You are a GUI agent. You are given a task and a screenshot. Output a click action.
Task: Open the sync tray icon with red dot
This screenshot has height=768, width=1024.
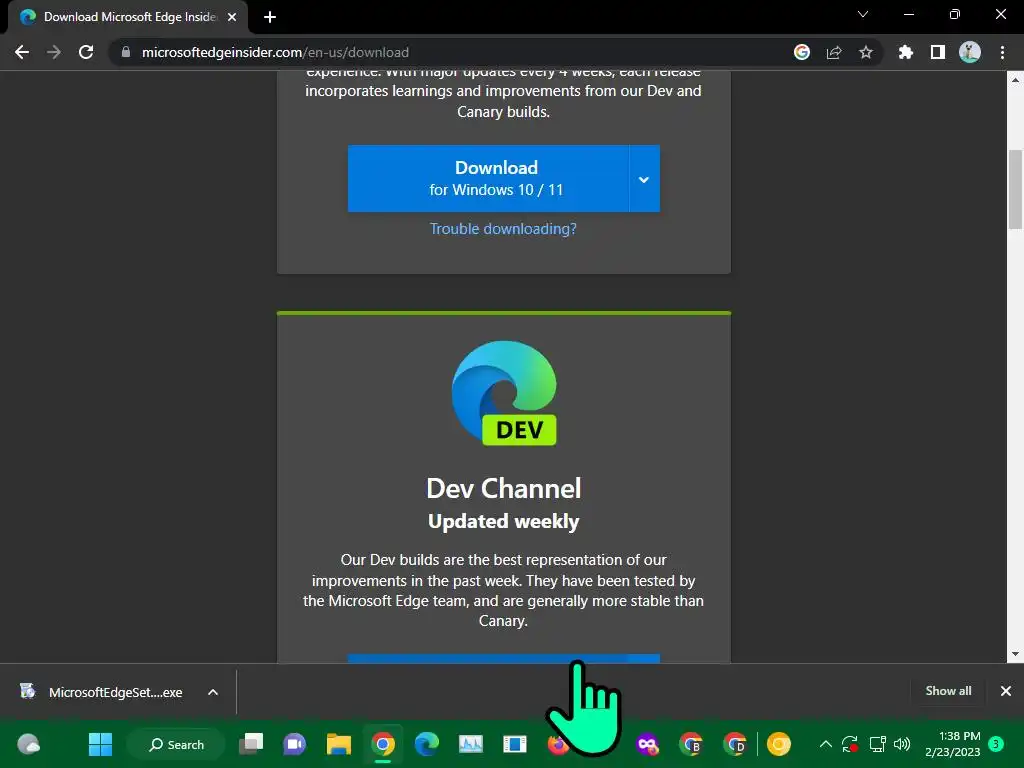click(x=850, y=744)
